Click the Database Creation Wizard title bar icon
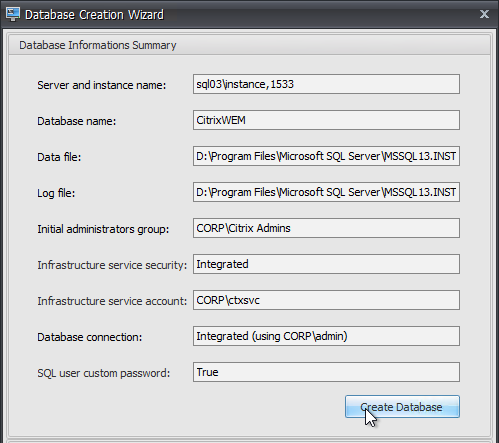Viewport: 499px width, 443px height. pyautogui.click(x=13, y=14)
